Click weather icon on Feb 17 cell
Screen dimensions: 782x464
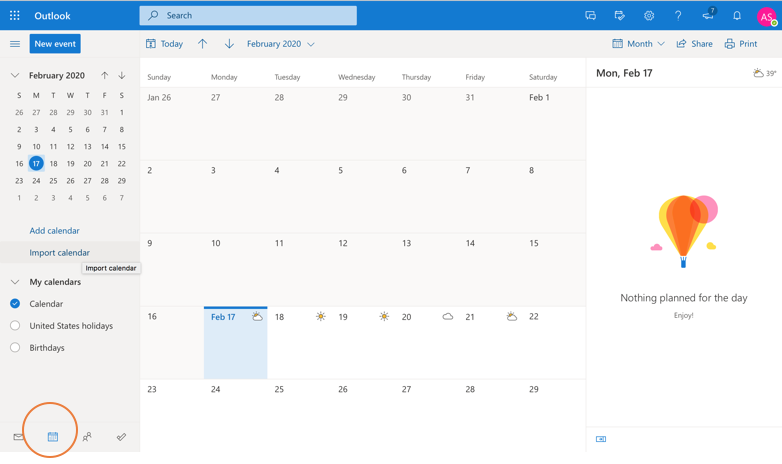coord(257,316)
